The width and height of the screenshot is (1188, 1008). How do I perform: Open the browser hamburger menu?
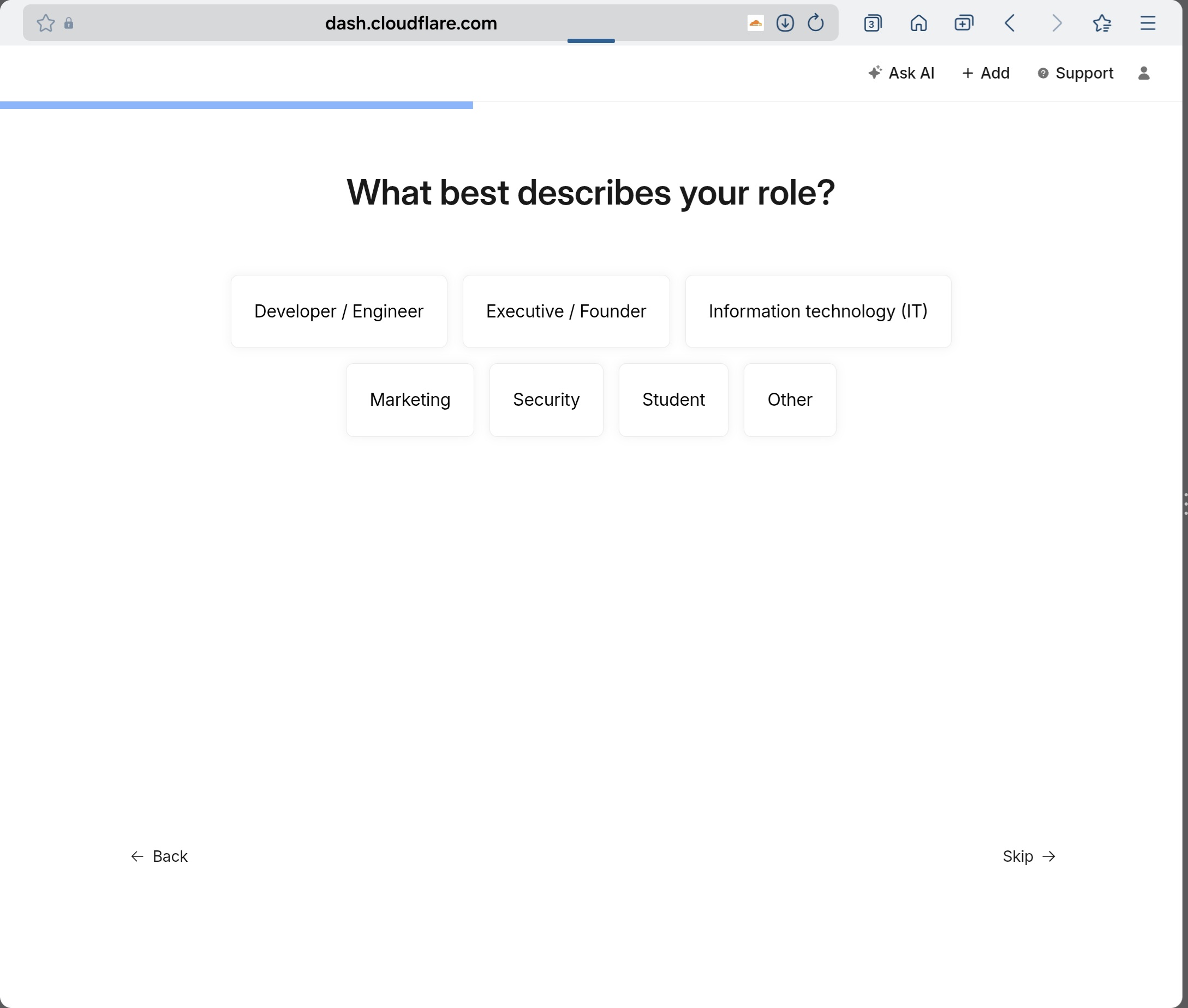(1148, 23)
